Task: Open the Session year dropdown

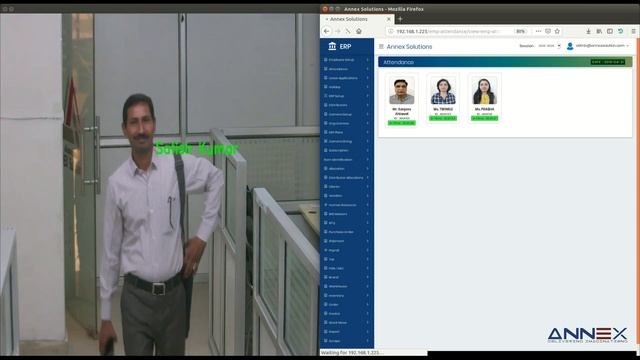Action: (x=549, y=46)
